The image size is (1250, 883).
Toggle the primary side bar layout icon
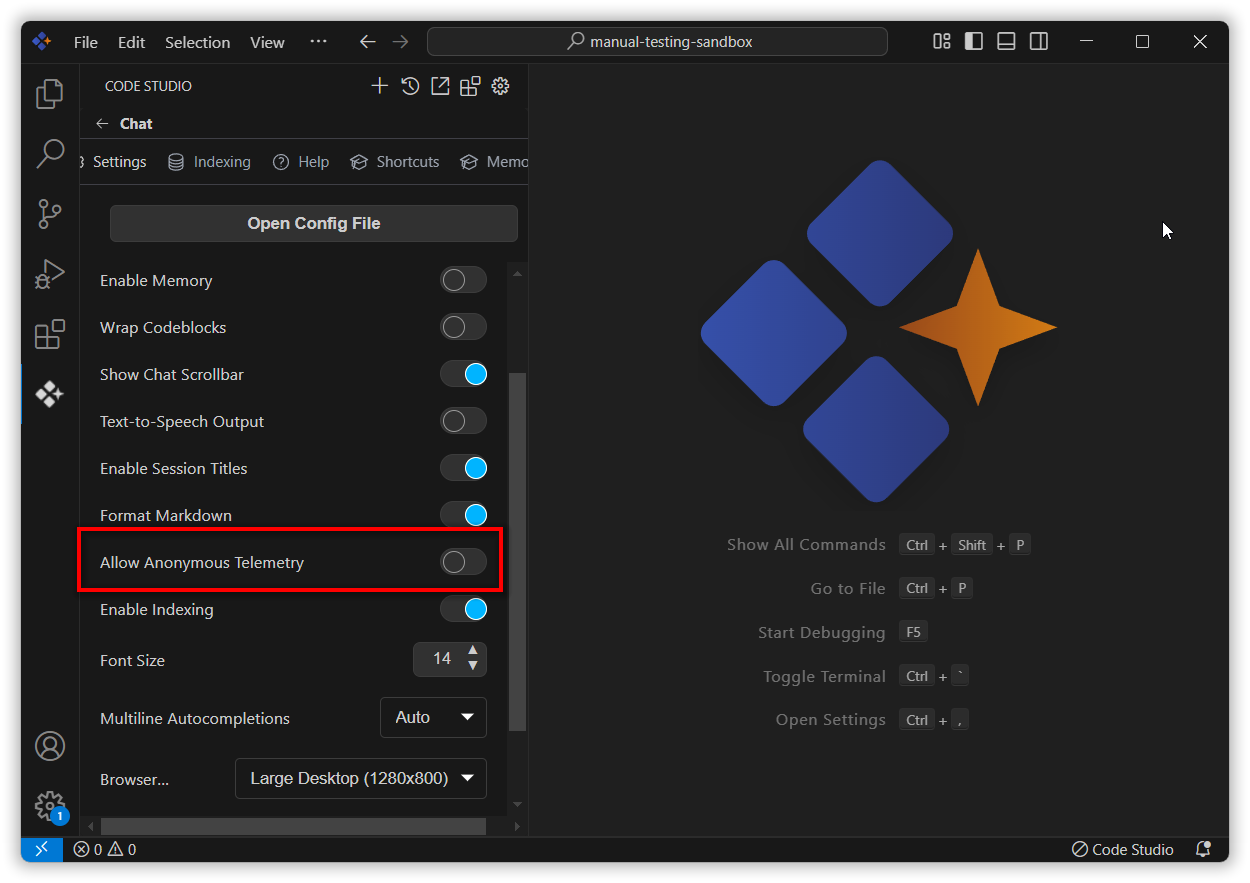974,42
